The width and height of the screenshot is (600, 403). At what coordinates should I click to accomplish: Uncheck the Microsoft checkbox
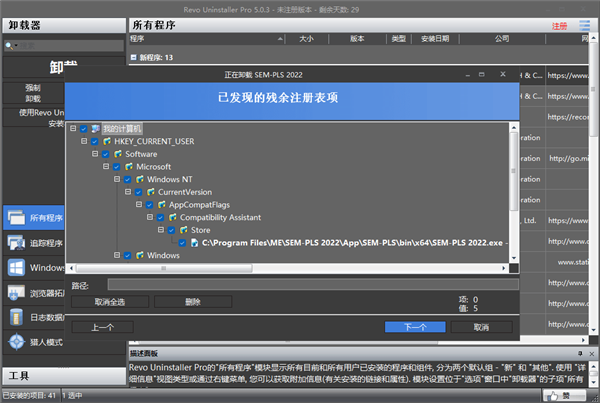(x=117, y=167)
